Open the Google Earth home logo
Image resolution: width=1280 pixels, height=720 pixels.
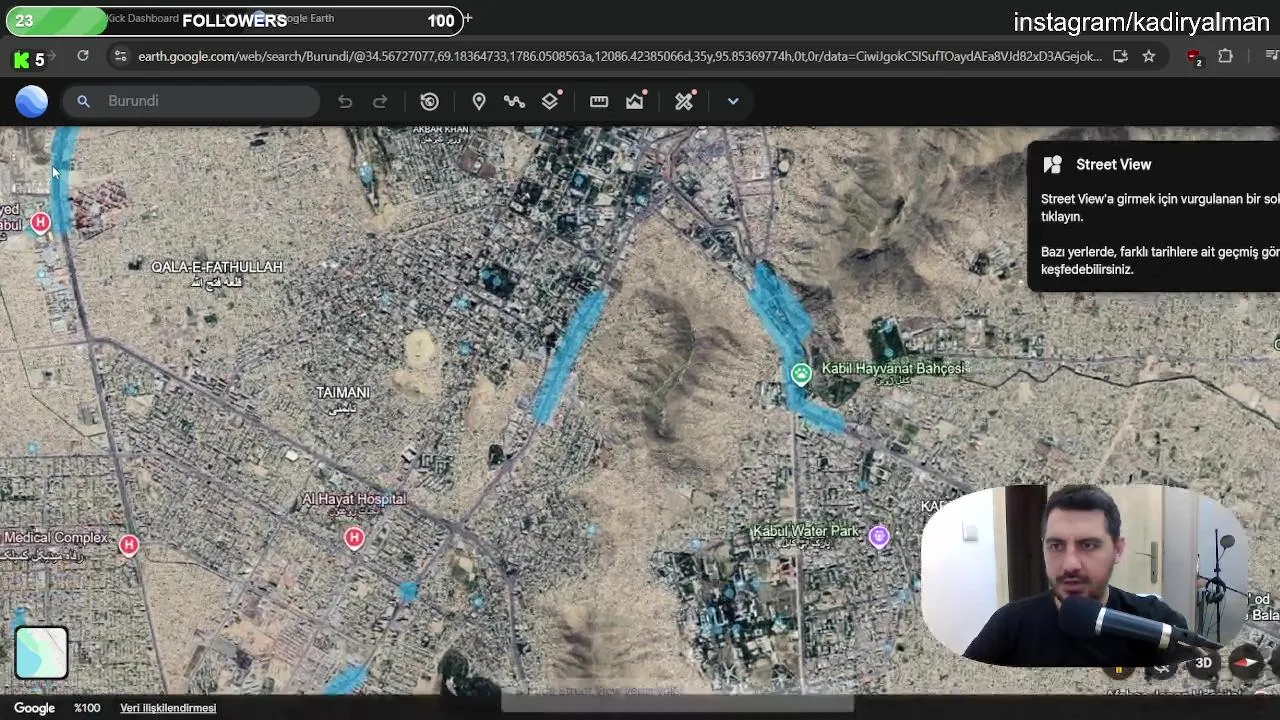click(x=31, y=101)
